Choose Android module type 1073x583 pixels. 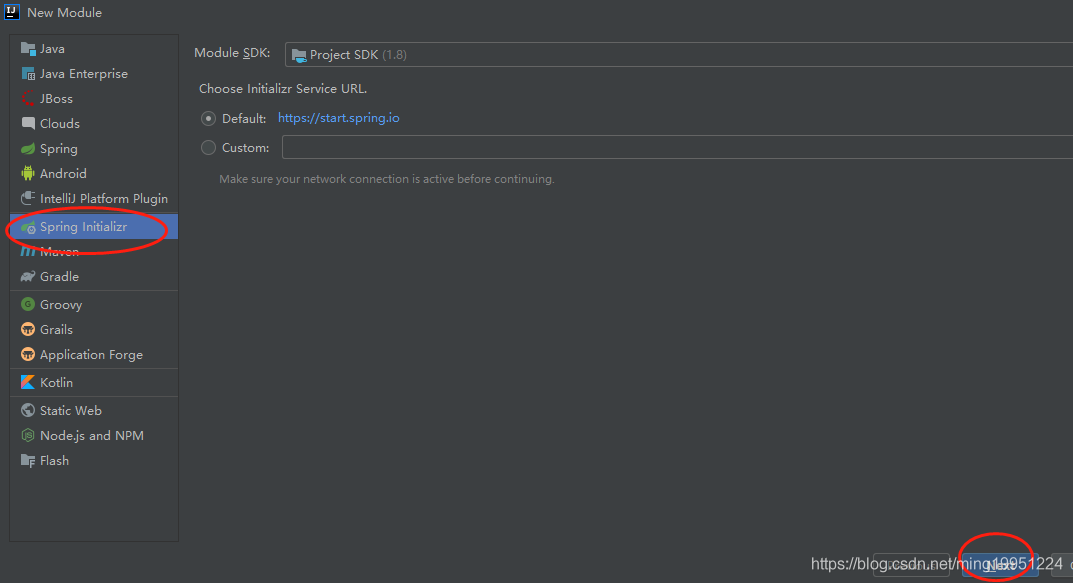pos(63,173)
